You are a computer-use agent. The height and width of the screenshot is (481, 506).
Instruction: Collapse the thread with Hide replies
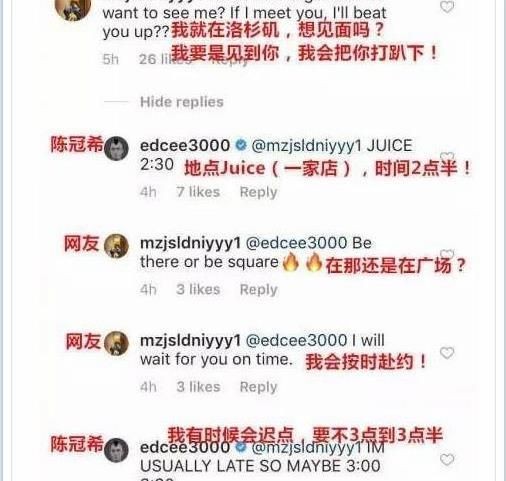click(182, 102)
